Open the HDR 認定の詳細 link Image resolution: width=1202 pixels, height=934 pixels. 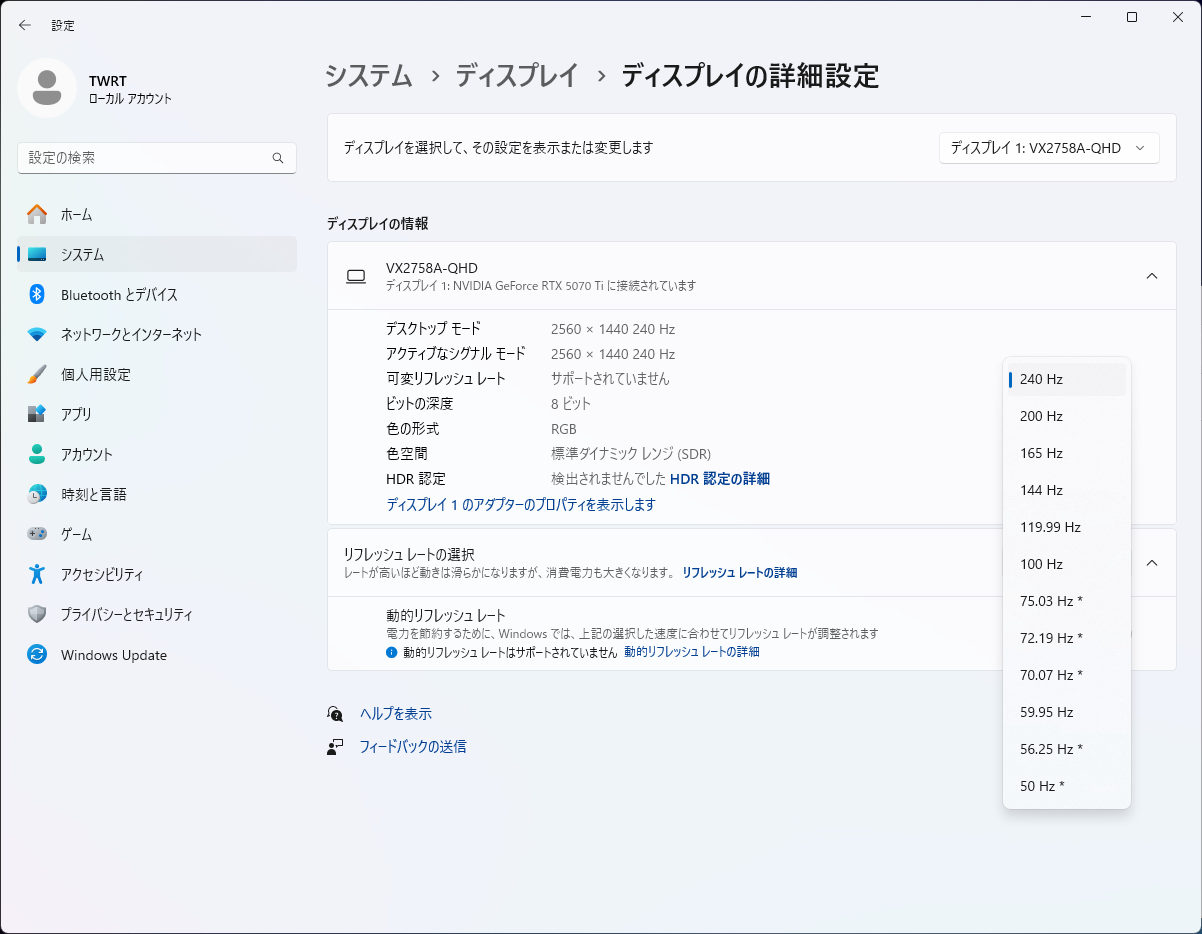tap(719, 479)
